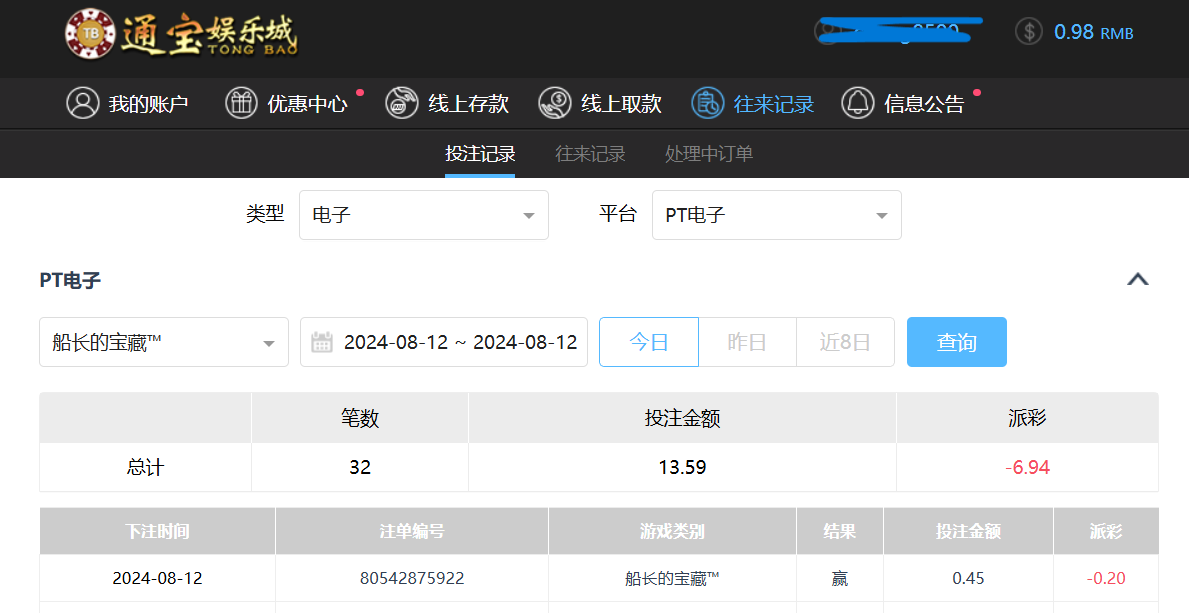Screen dimensions: 1189x613
Task: Enable the 近8日 date filter
Action: pos(845,342)
